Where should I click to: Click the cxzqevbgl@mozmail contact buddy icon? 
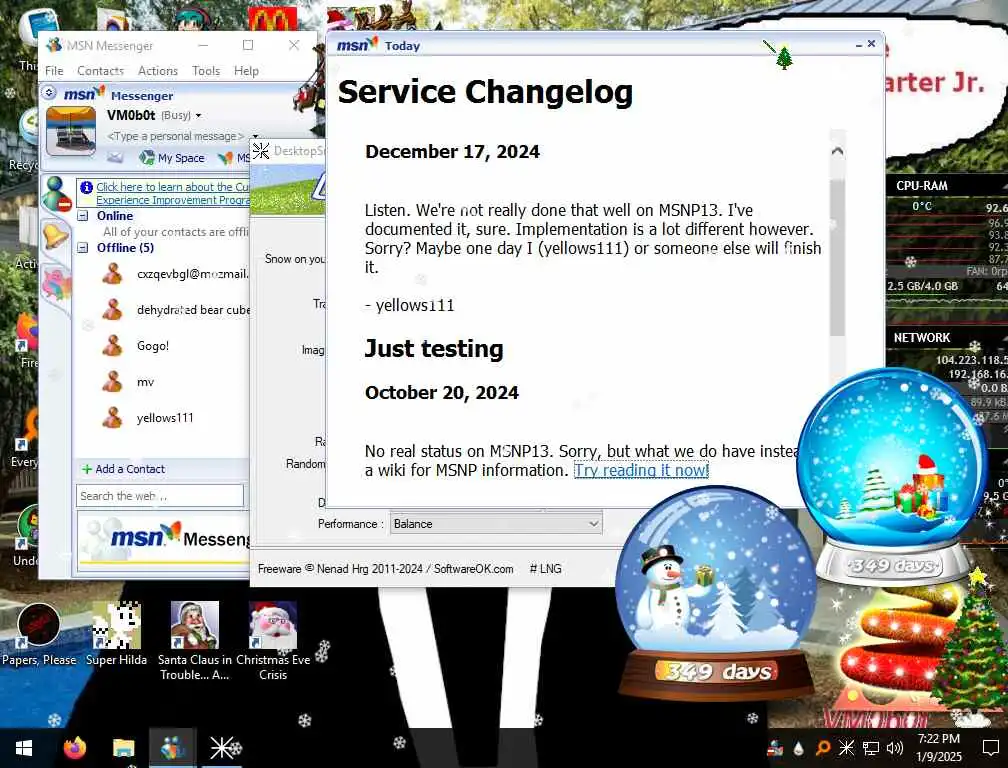(x=112, y=274)
